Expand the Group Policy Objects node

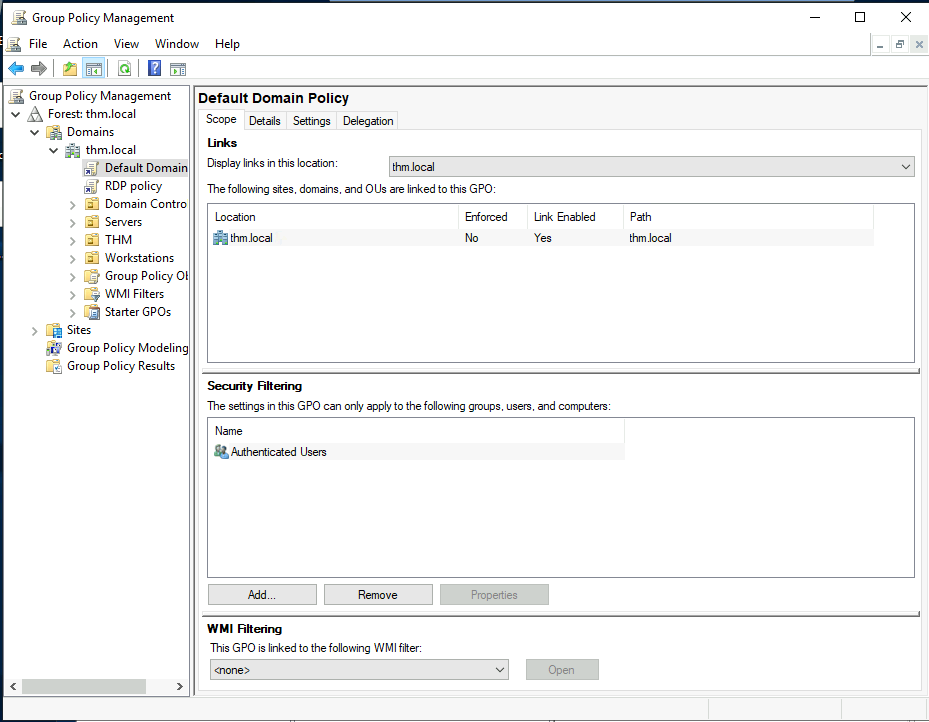pos(73,277)
